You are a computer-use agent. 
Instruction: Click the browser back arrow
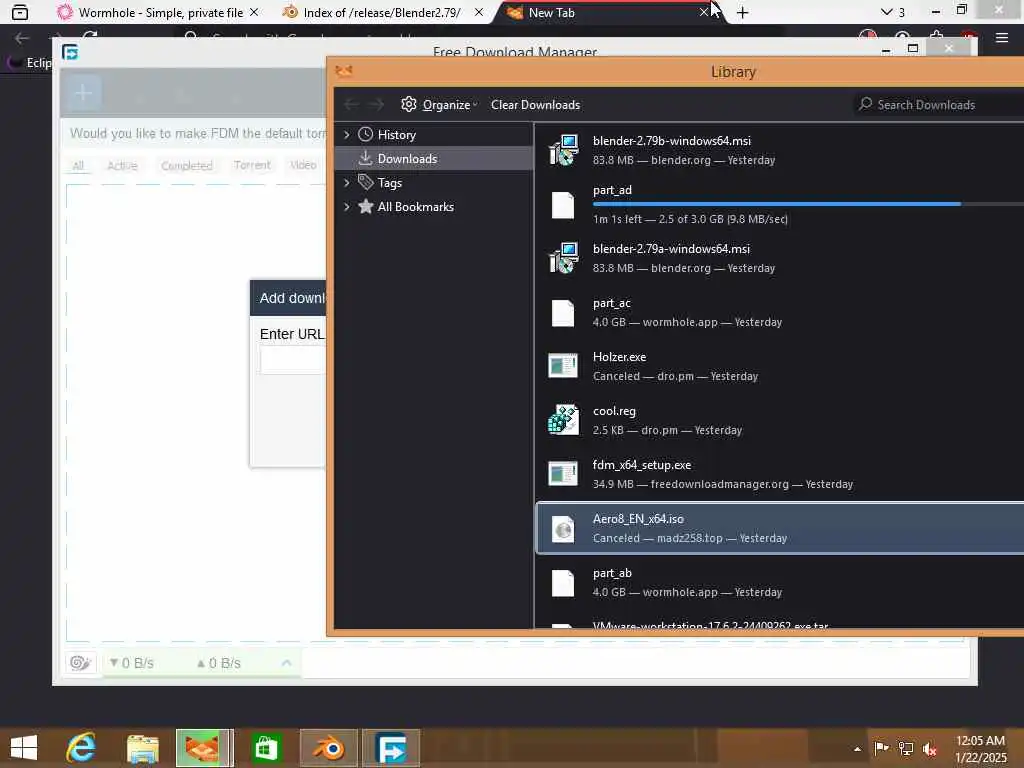point(22,38)
